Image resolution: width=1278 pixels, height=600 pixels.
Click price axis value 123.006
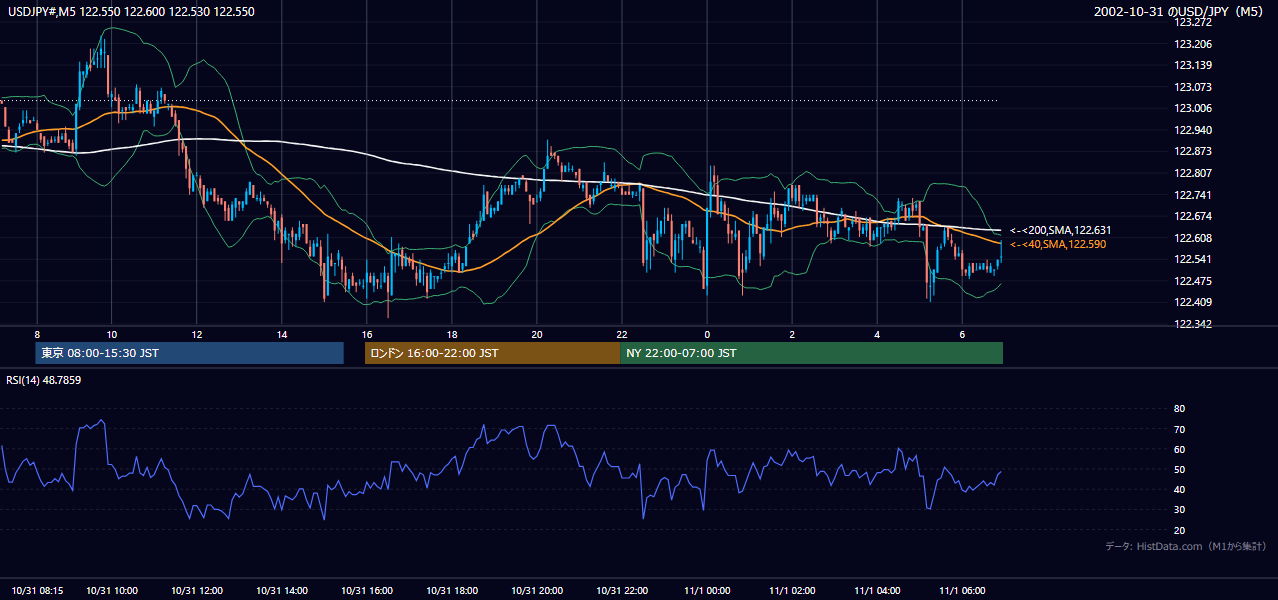coord(1192,108)
